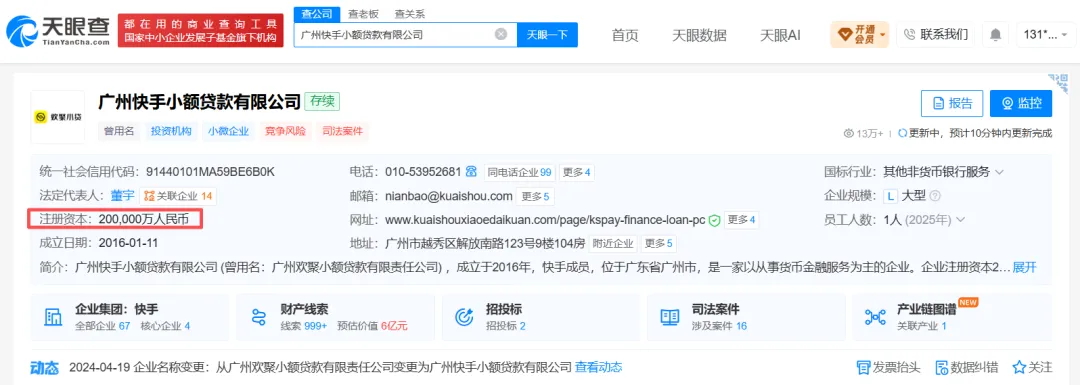1080x385 pixels.
Task: Click the 欢聚小贷 company logo thumbnail
Action: tap(58, 117)
